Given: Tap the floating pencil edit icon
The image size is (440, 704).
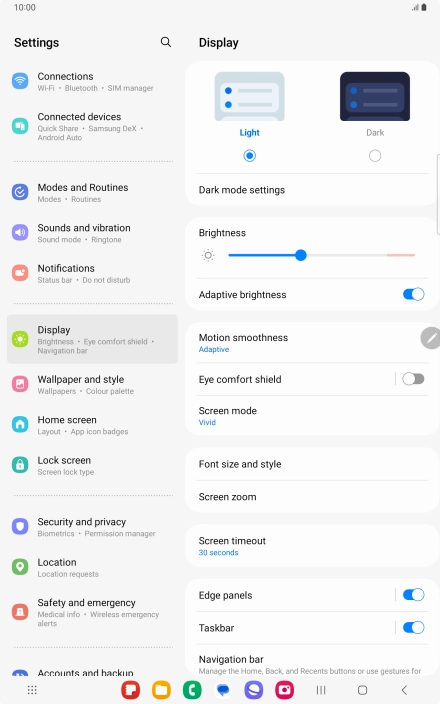Looking at the screenshot, I should click(x=431, y=338).
